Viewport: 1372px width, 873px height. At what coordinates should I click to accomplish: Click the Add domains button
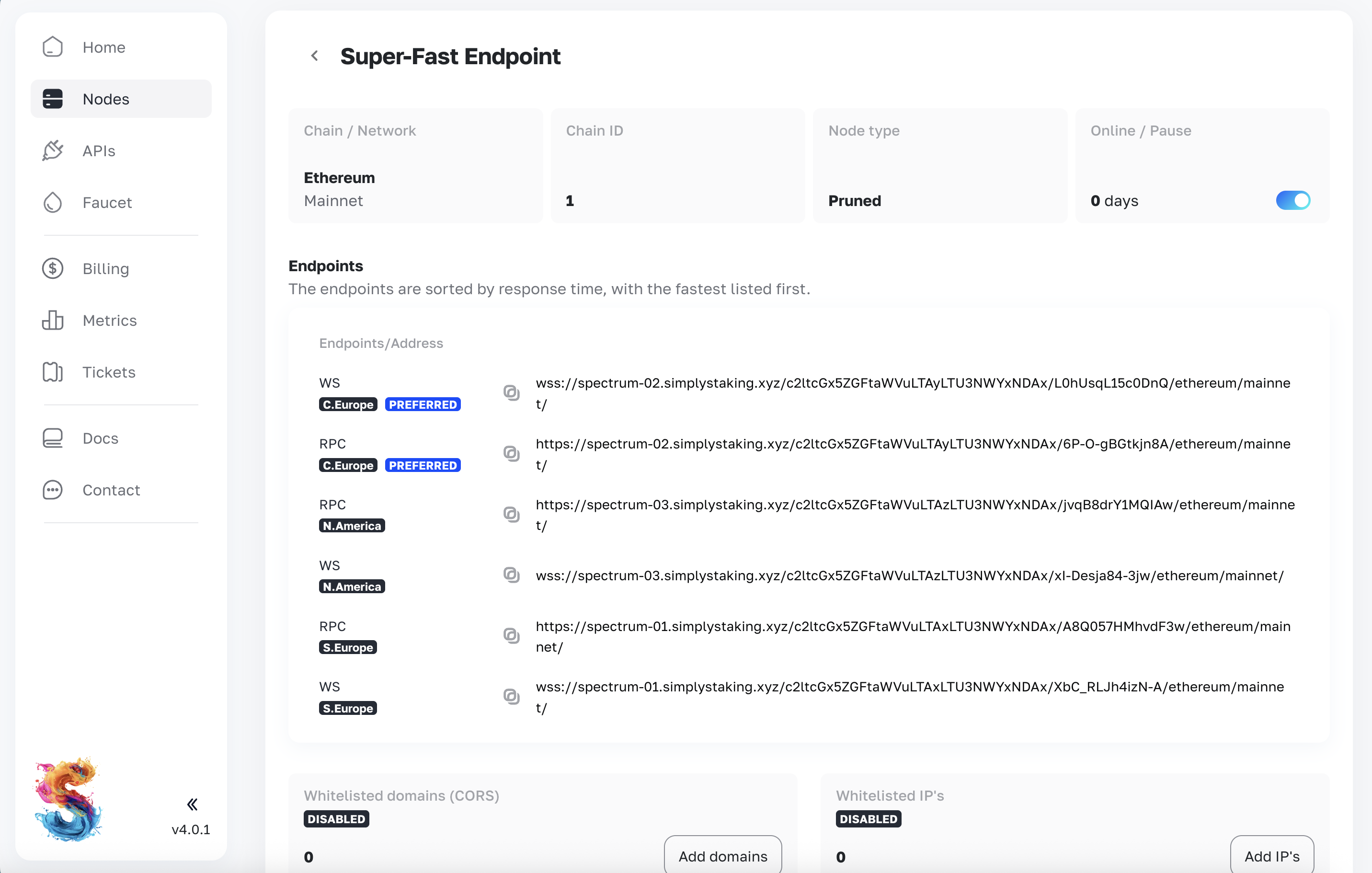(x=722, y=855)
